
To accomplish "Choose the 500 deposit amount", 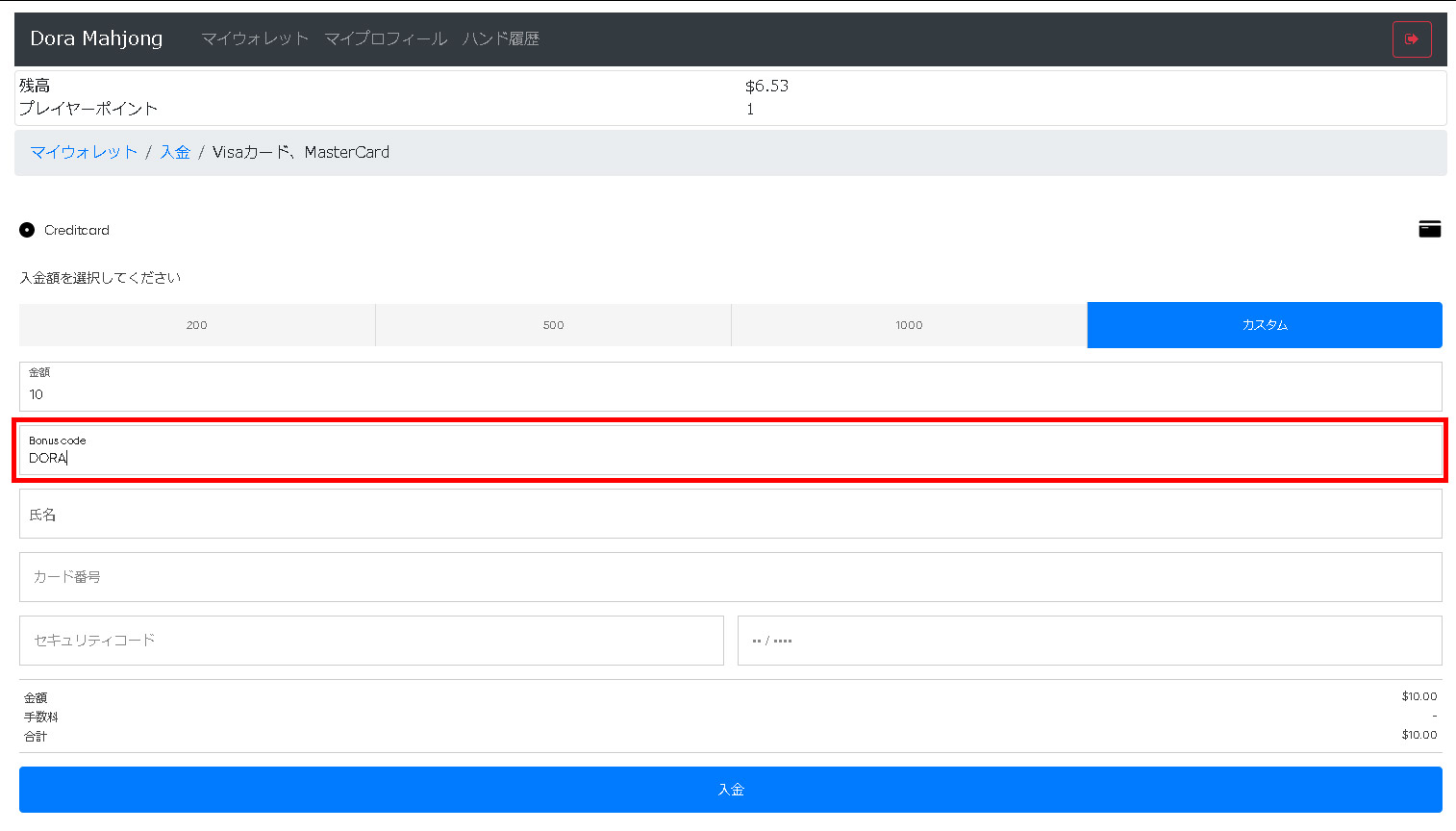I will pos(553,325).
